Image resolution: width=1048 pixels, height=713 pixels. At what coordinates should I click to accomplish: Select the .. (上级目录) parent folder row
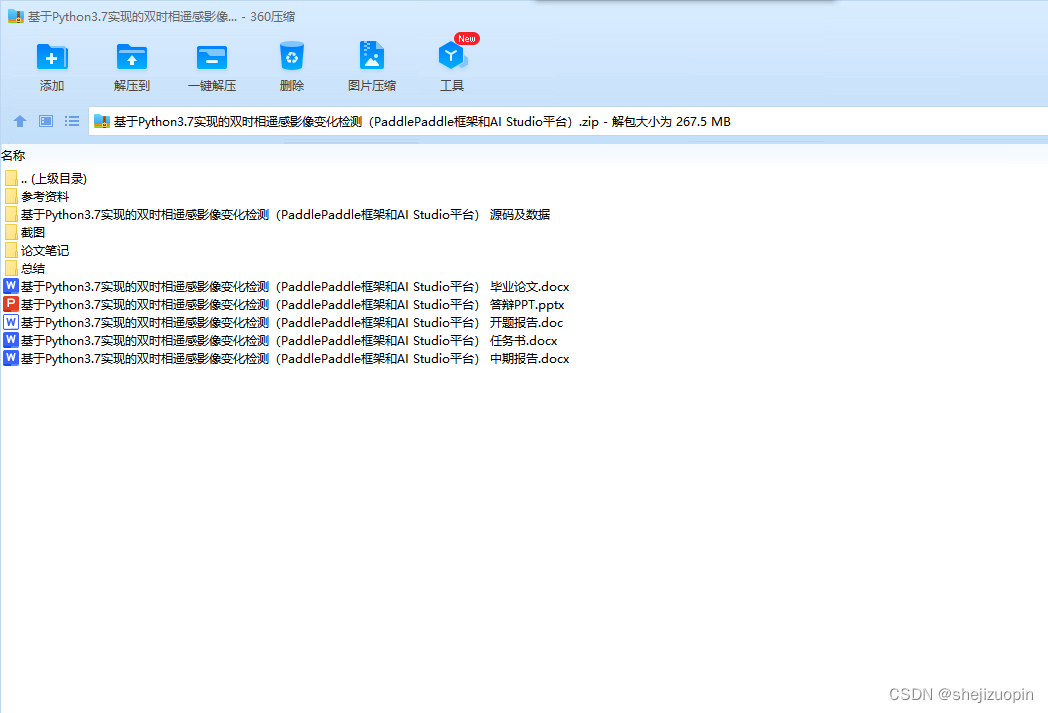click(x=45, y=178)
